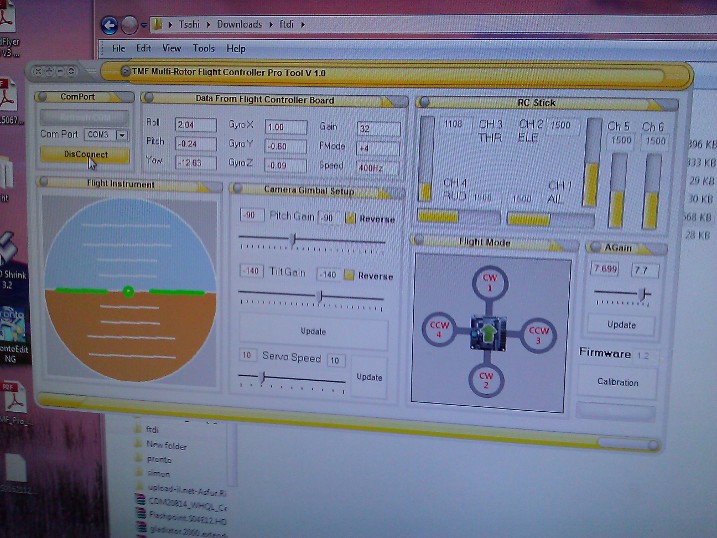Click the AGain field showing 7.699
The height and width of the screenshot is (538, 717).
click(x=605, y=269)
